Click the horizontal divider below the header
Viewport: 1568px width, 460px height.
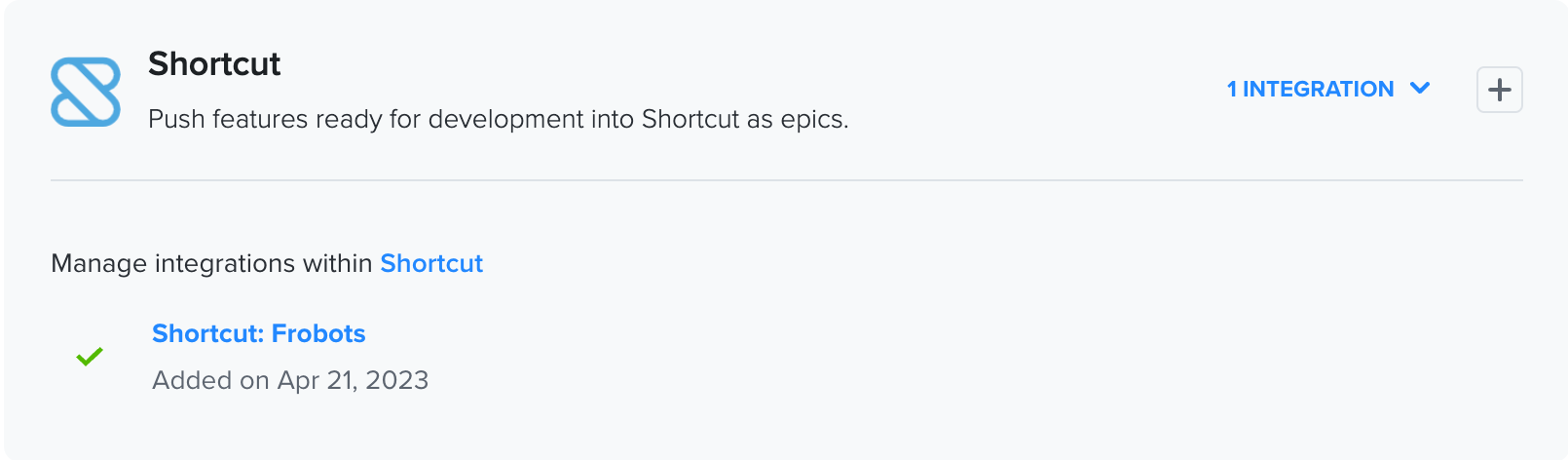pos(787,180)
